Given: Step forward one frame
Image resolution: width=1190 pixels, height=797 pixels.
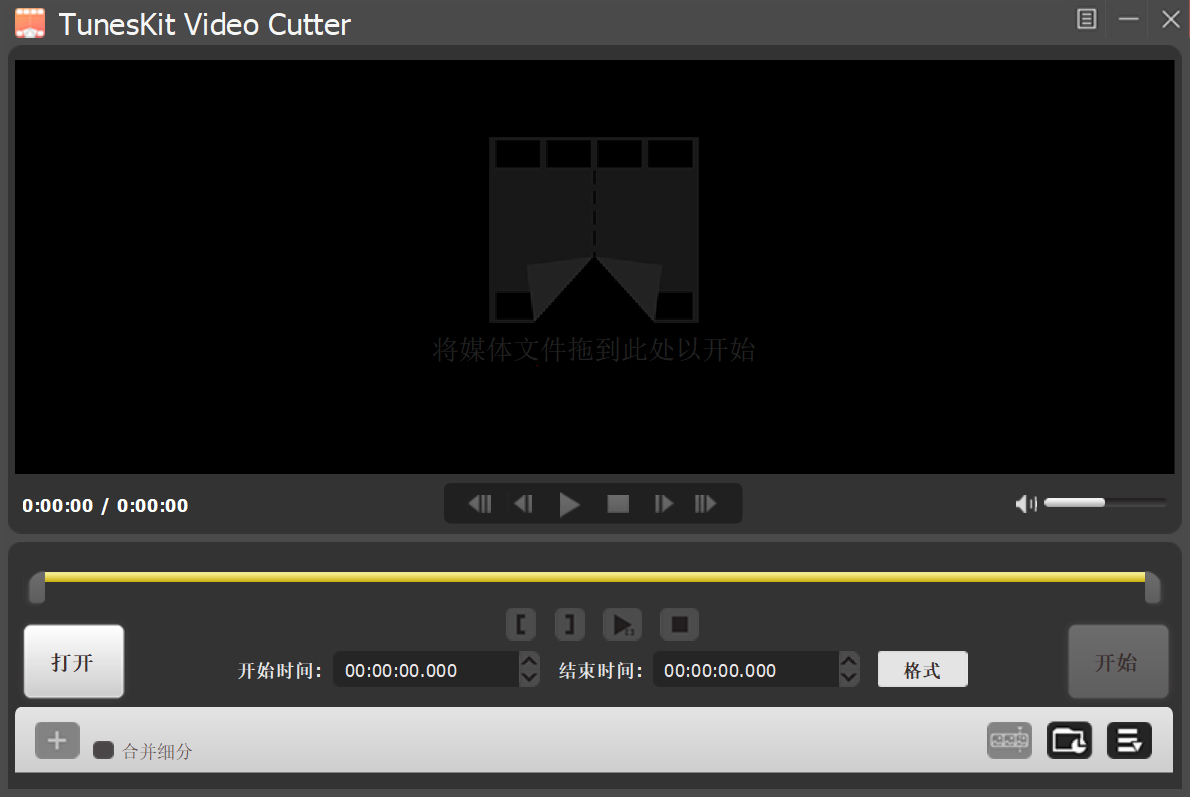Looking at the screenshot, I should (663, 503).
